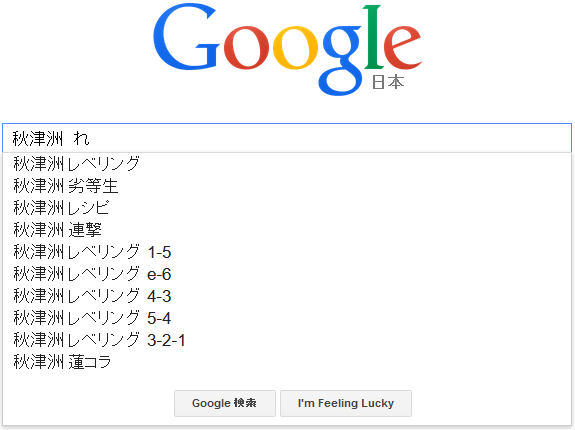Select the 秋津洲 レベリング 5-4 autocomplete entry
The width and height of the screenshot is (575, 430).
[287, 318]
